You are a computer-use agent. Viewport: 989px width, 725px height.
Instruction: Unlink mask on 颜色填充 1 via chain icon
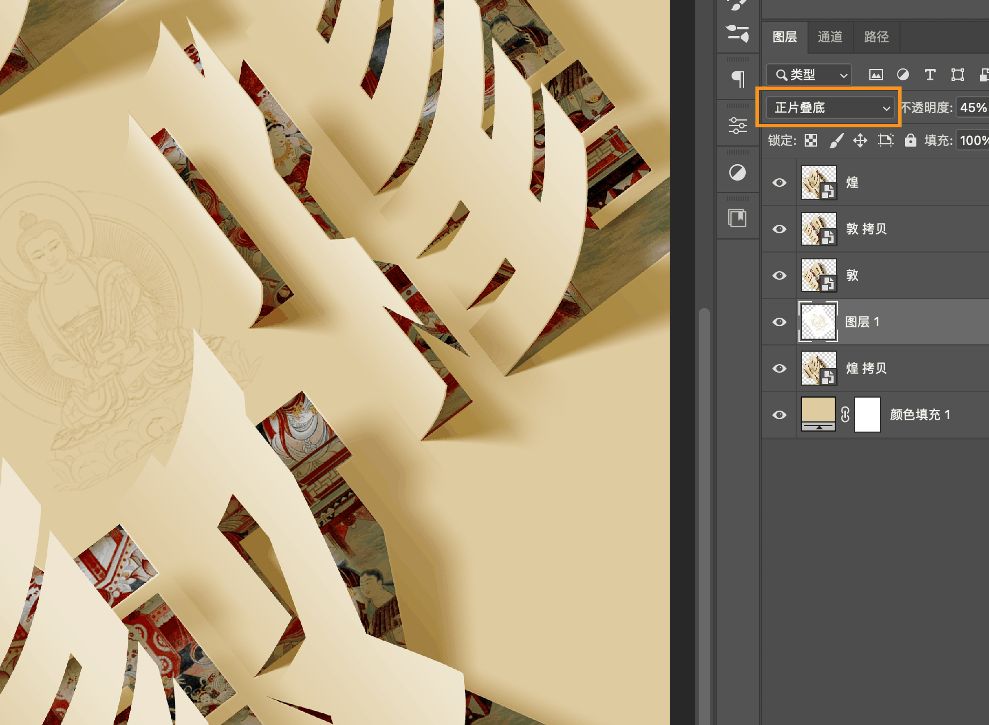pos(845,415)
